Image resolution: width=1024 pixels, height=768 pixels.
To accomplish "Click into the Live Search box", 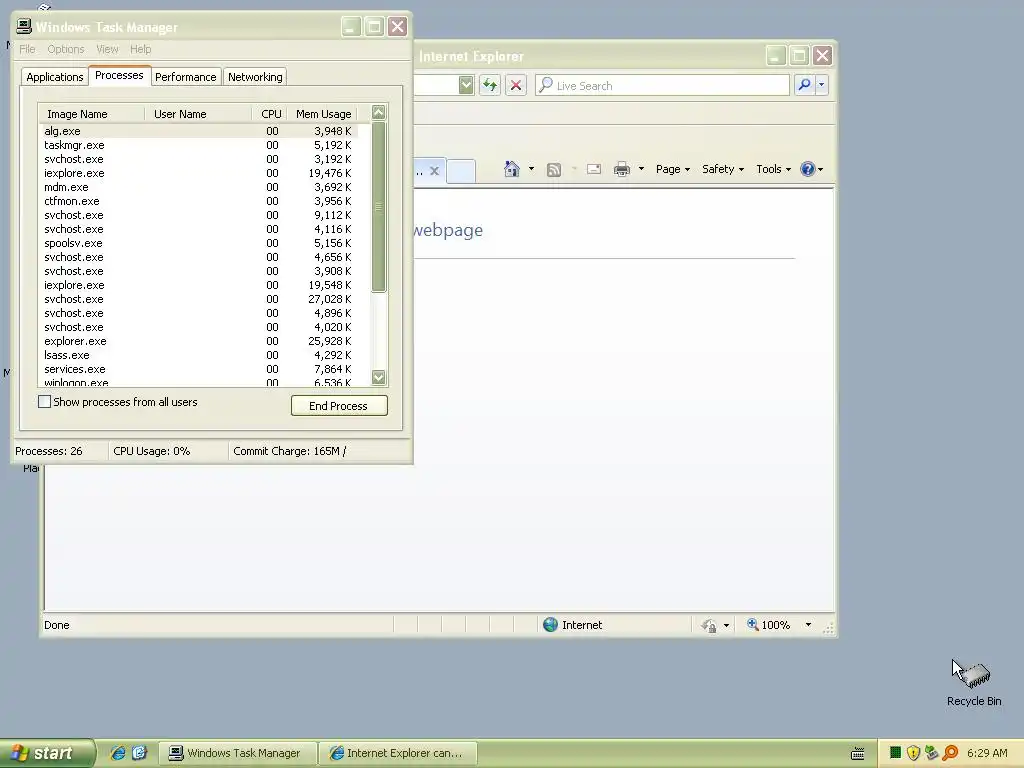I will point(662,86).
